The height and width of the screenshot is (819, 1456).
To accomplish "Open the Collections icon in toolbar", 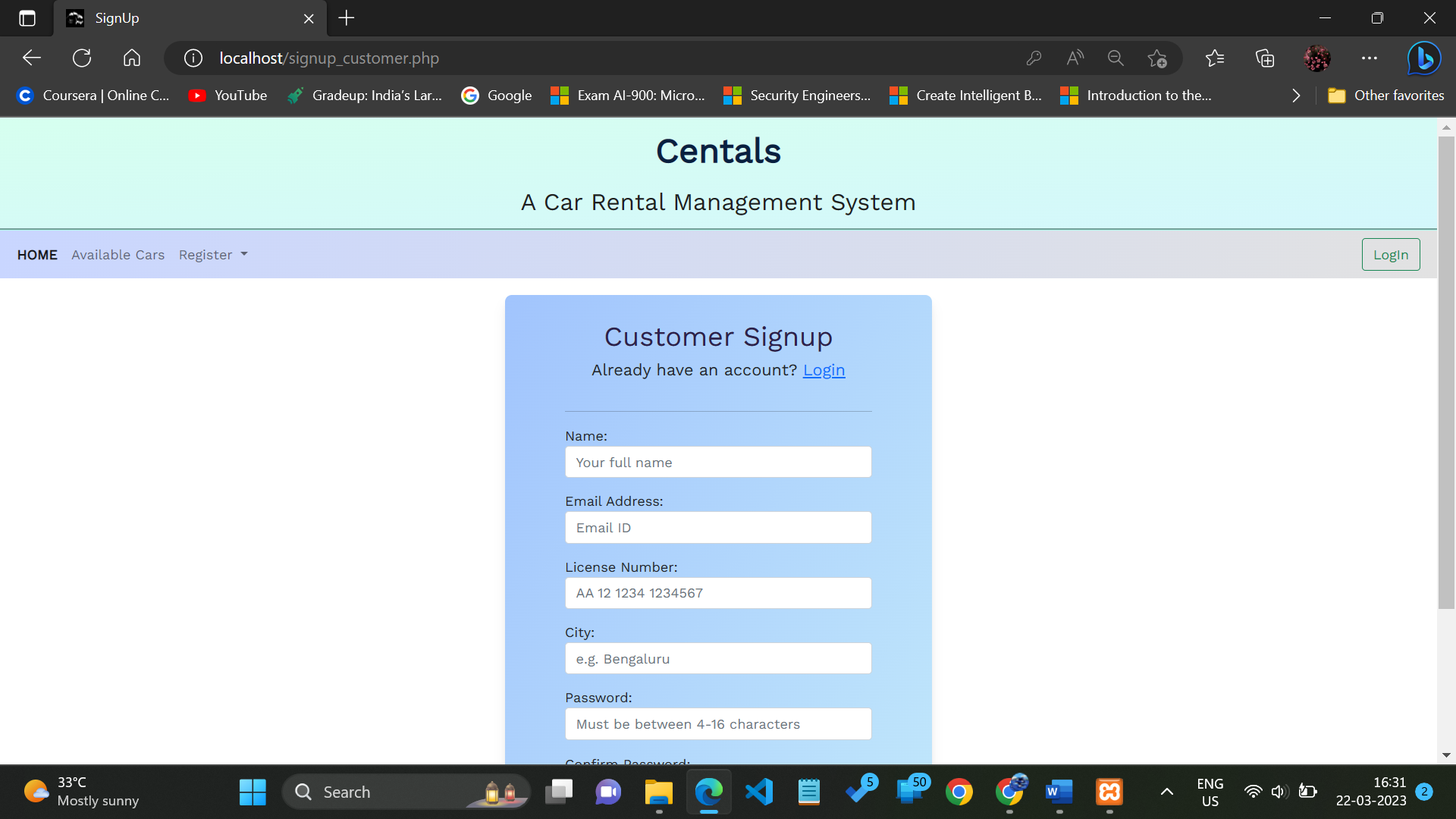I will pyautogui.click(x=1264, y=58).
